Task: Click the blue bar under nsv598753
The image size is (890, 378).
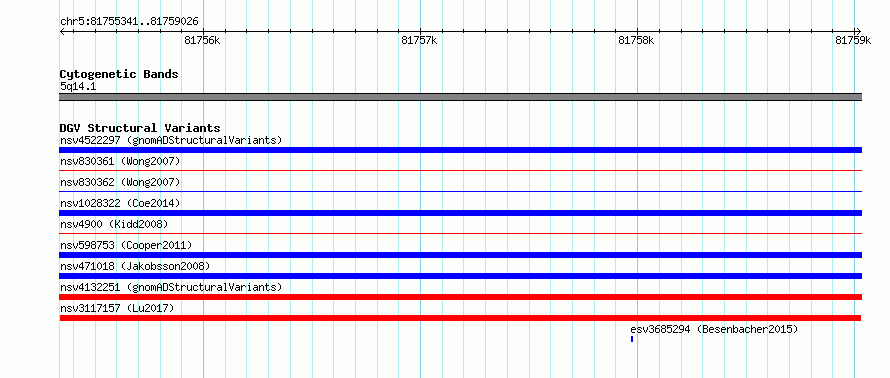Action: 460,255
